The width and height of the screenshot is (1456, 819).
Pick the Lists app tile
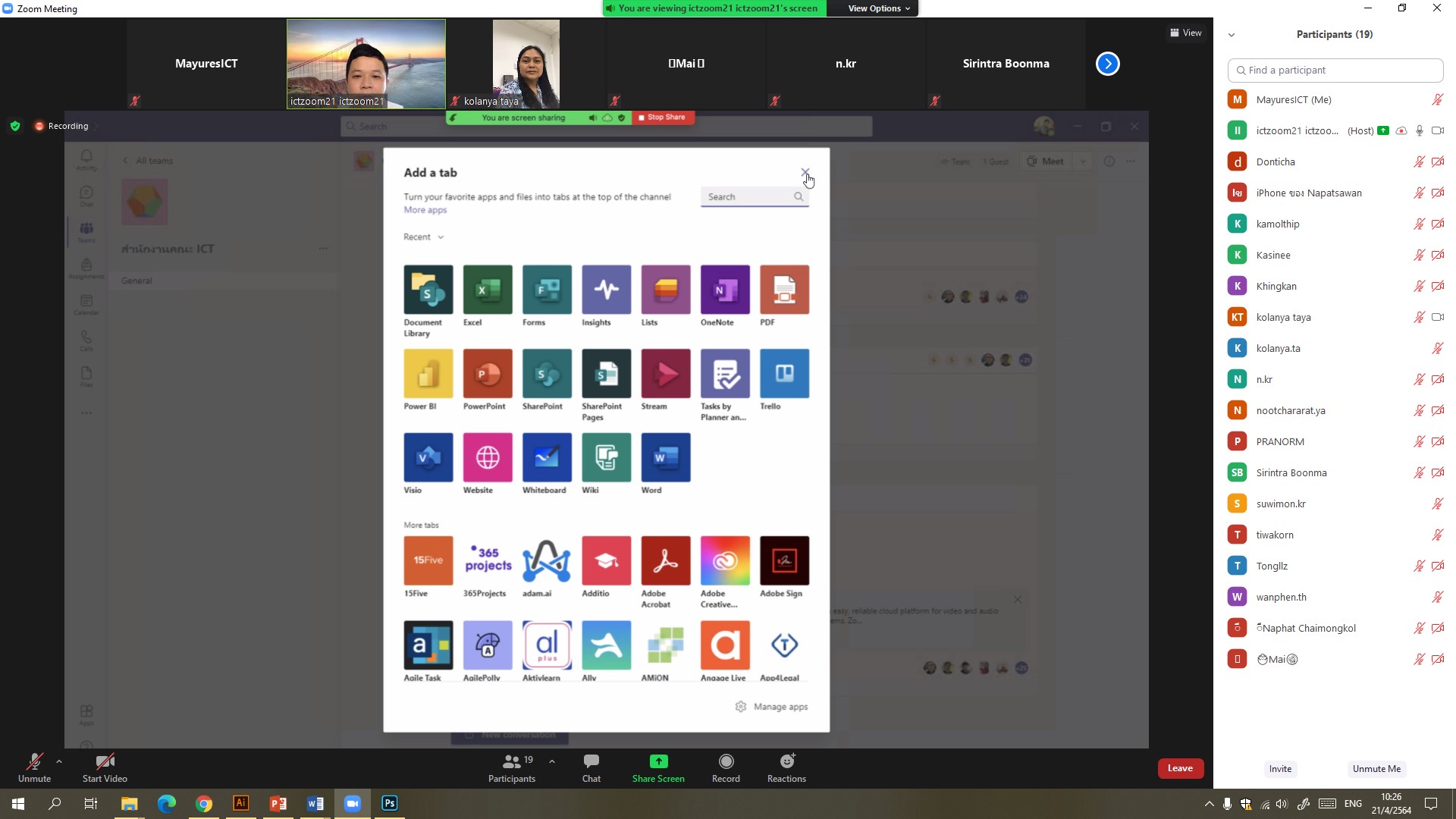coord(666,290)
